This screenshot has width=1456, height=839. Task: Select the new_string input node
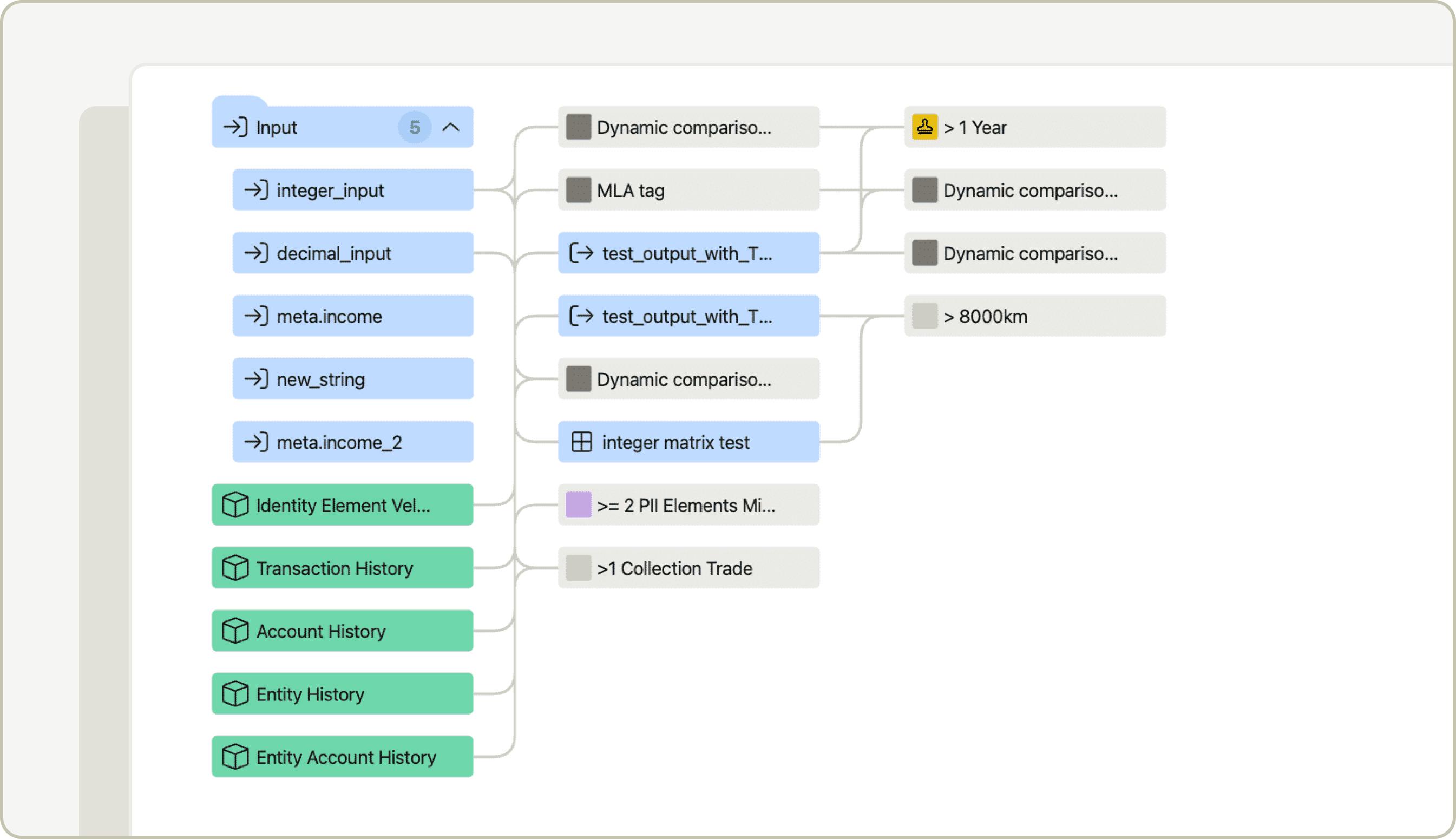coord(352,379)
